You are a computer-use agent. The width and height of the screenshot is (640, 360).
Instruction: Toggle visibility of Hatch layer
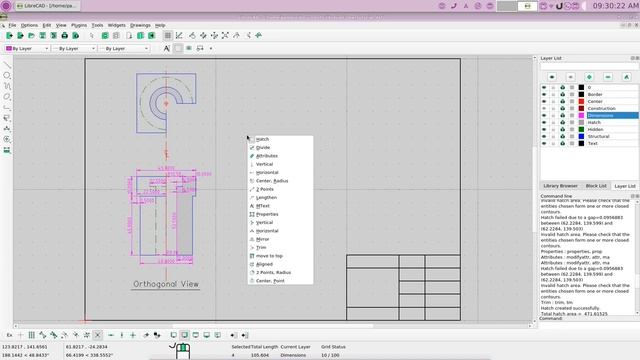(x=544, y=122)
